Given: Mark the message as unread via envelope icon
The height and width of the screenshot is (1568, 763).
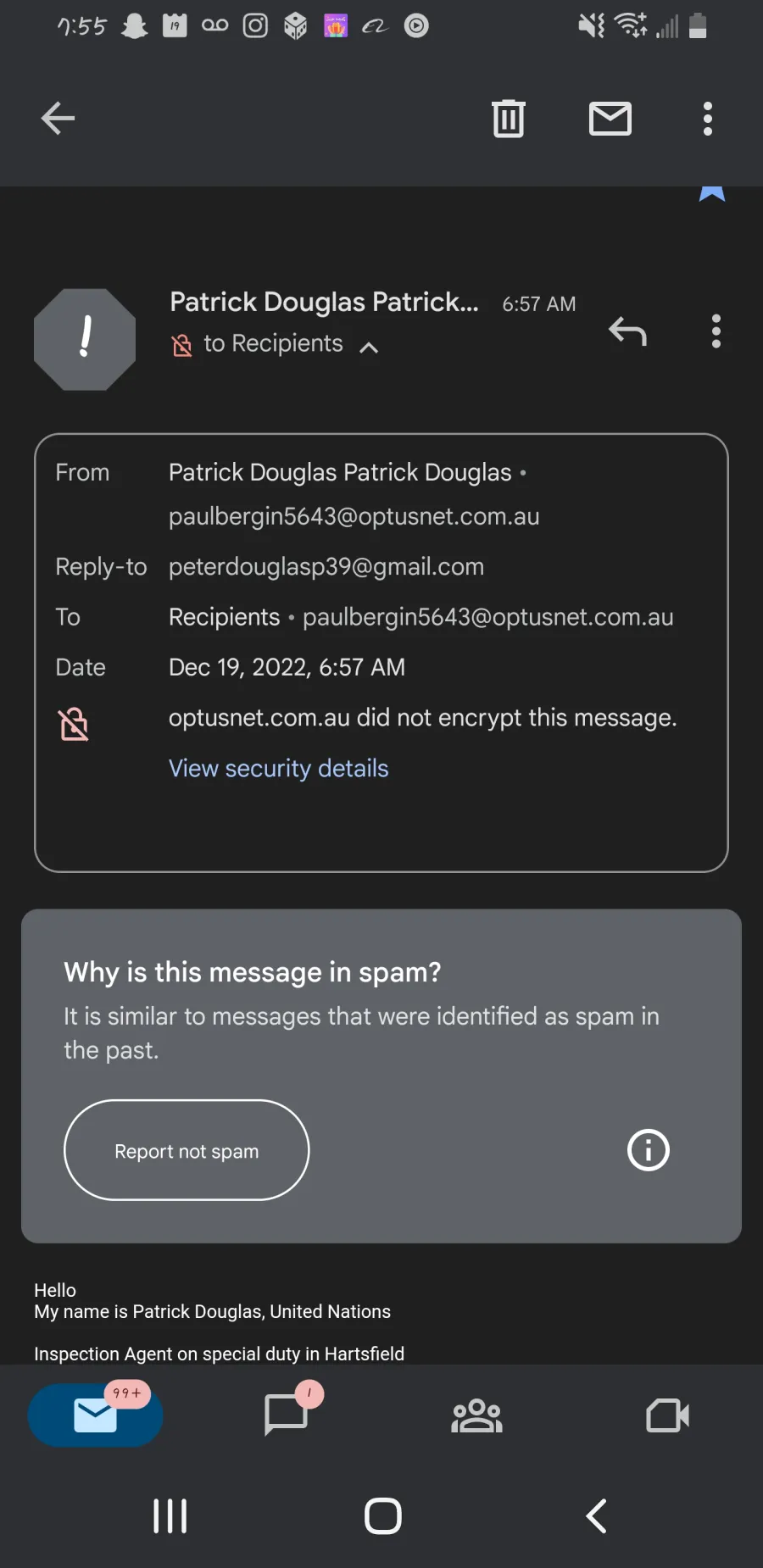Looking at the screenshot, I should 610,119.
